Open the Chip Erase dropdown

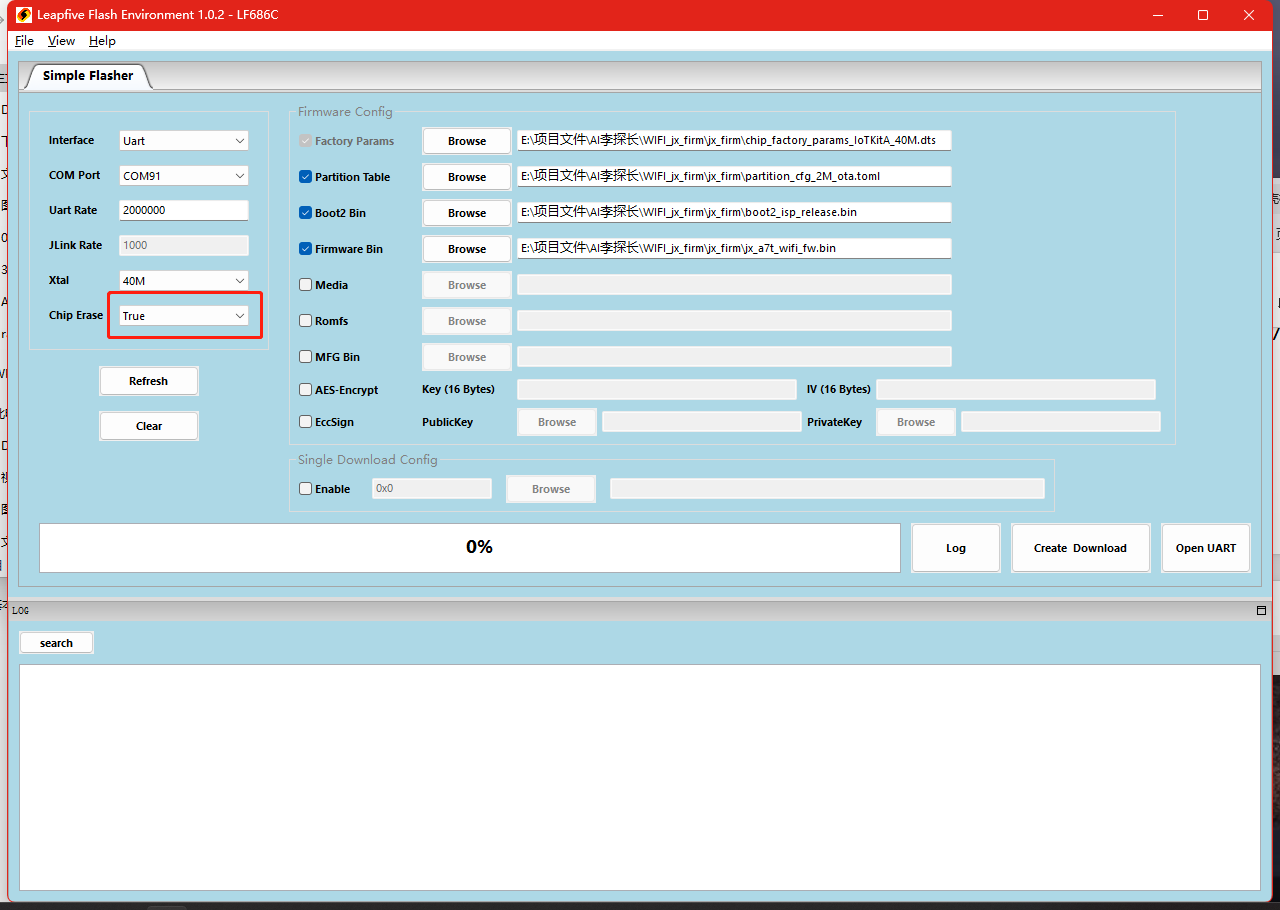pyautogui.click(x=184, y=316)
